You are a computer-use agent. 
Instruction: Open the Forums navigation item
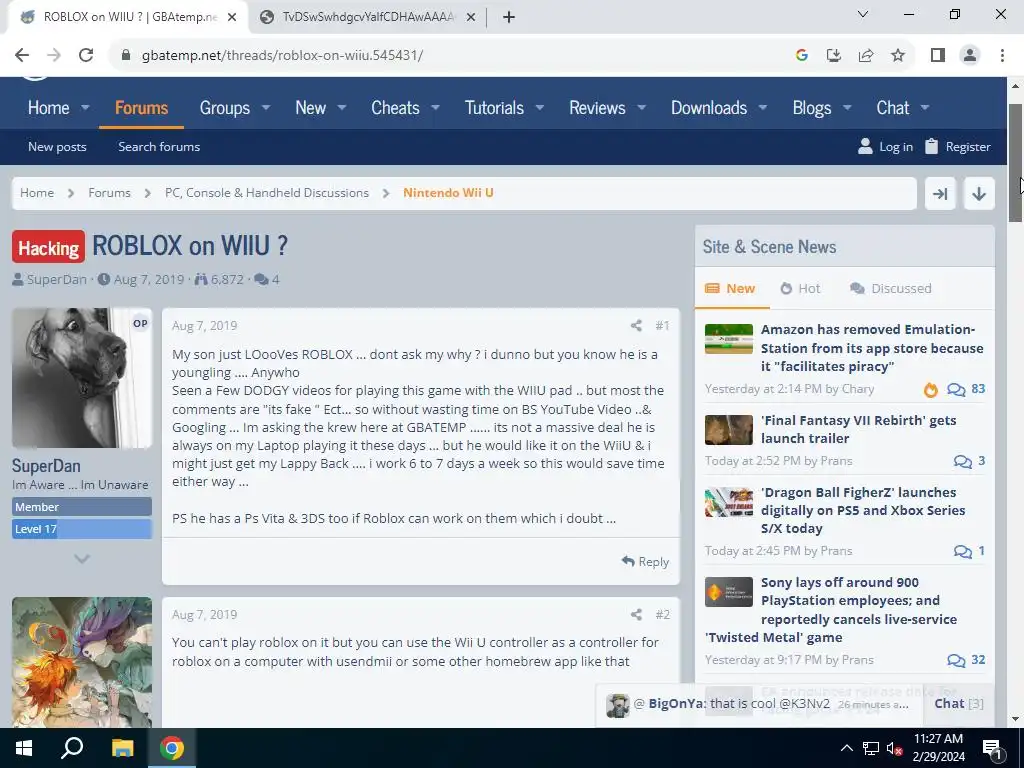[142, 108]
